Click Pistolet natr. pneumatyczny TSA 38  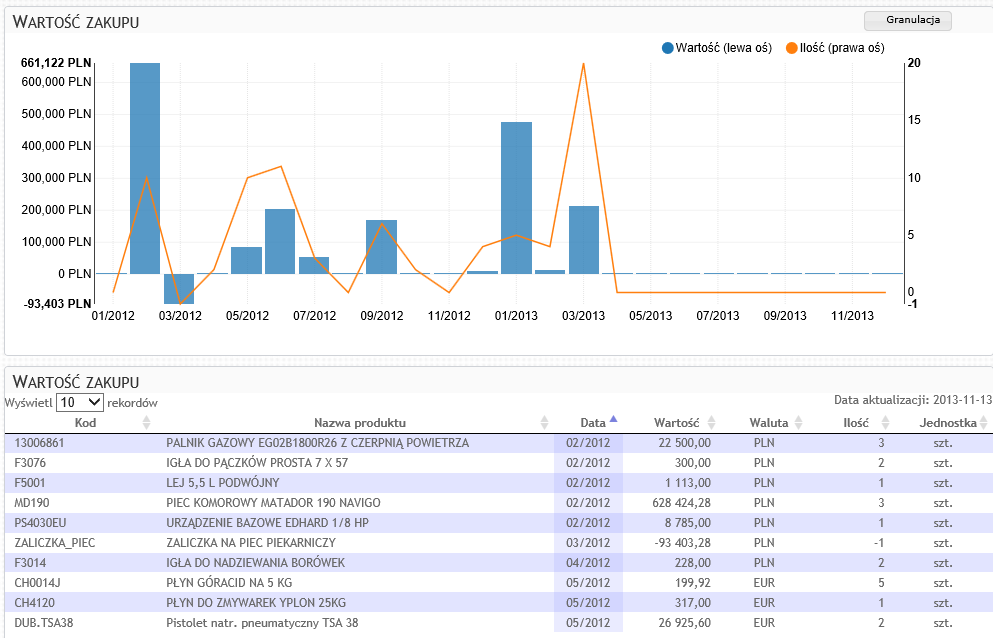tap(262, 623)
